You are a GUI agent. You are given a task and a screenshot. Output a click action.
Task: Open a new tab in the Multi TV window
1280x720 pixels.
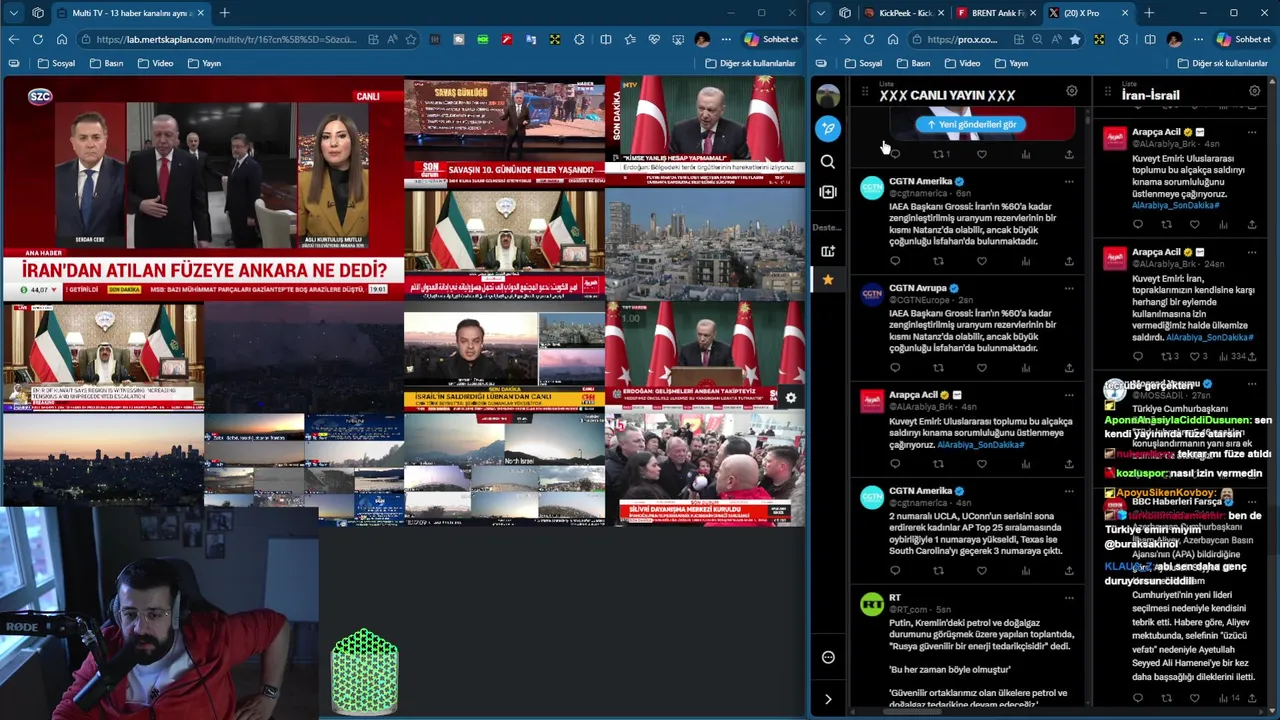[224, 13]
